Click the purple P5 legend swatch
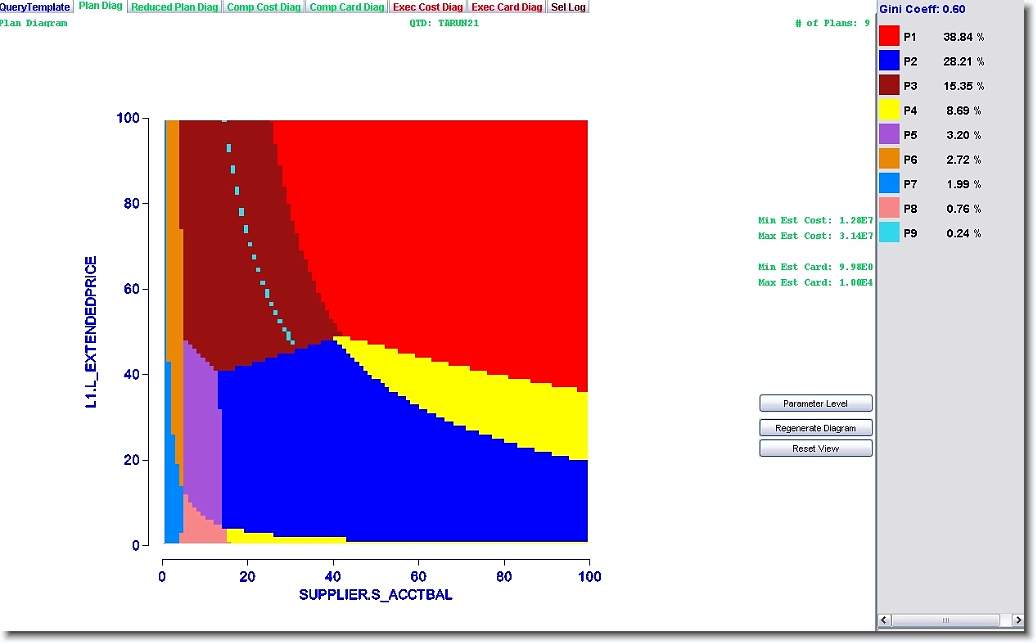Viewport: 1036px width, 643px height. tap(889, 135)
